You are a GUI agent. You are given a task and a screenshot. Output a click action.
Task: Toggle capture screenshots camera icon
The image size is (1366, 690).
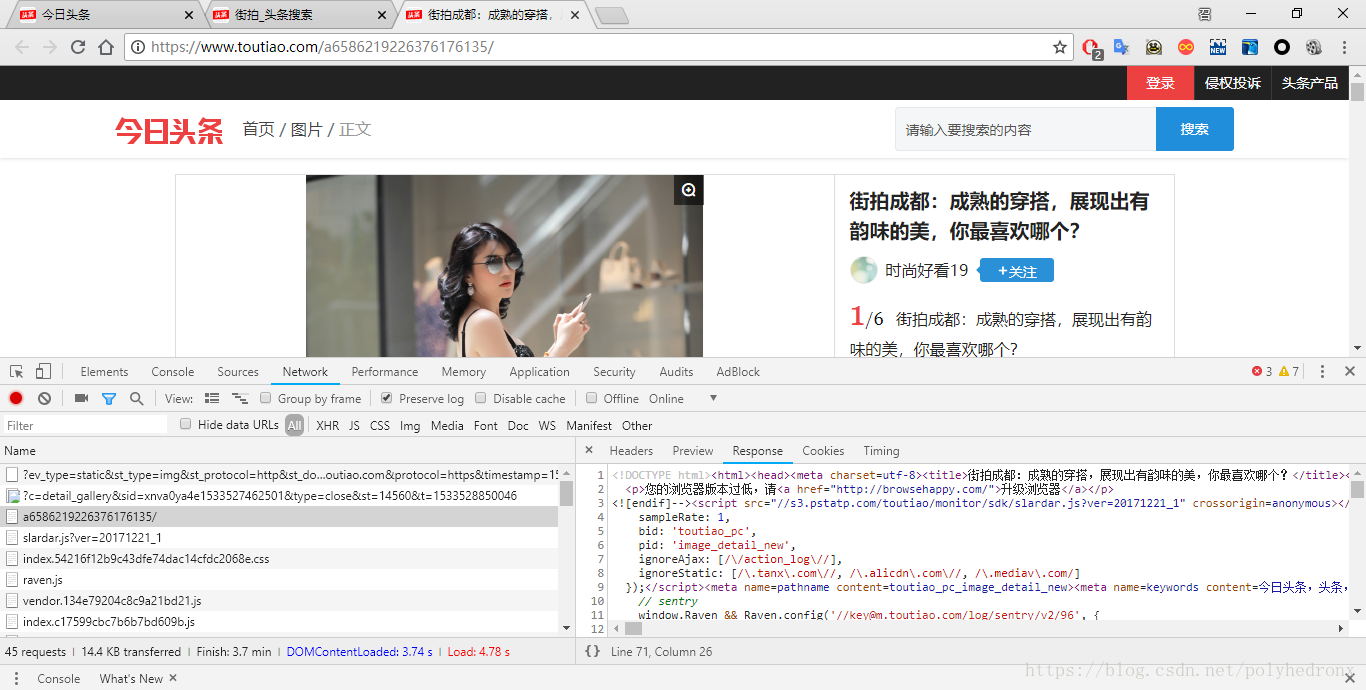81,398
